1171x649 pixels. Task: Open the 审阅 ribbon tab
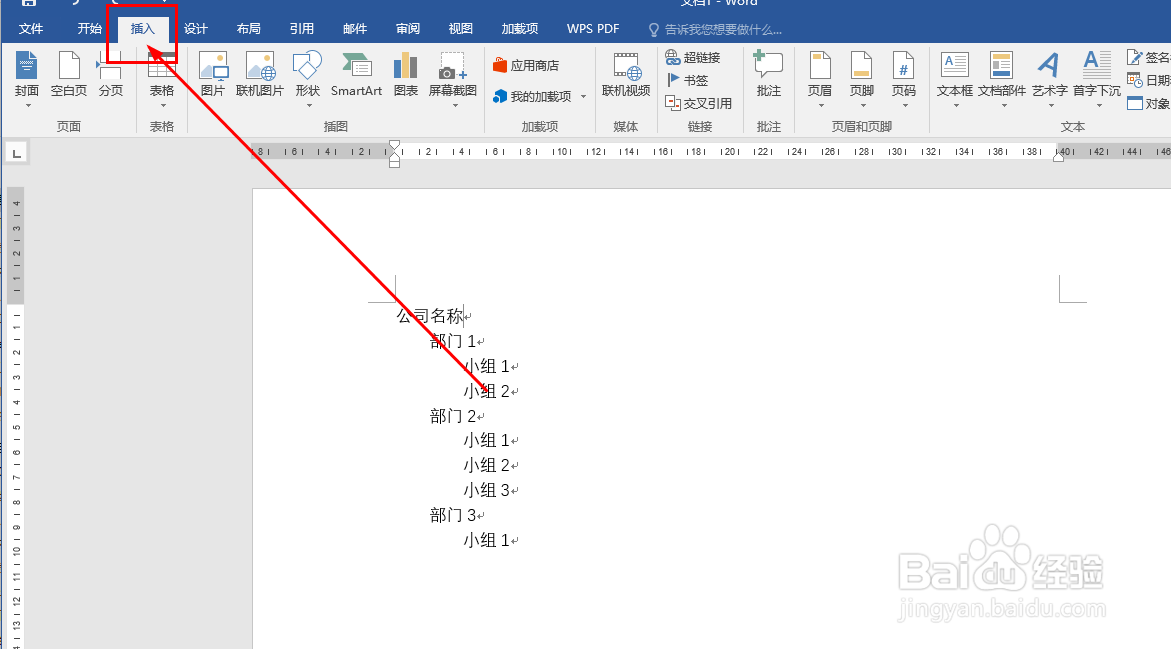click(407, 28)
